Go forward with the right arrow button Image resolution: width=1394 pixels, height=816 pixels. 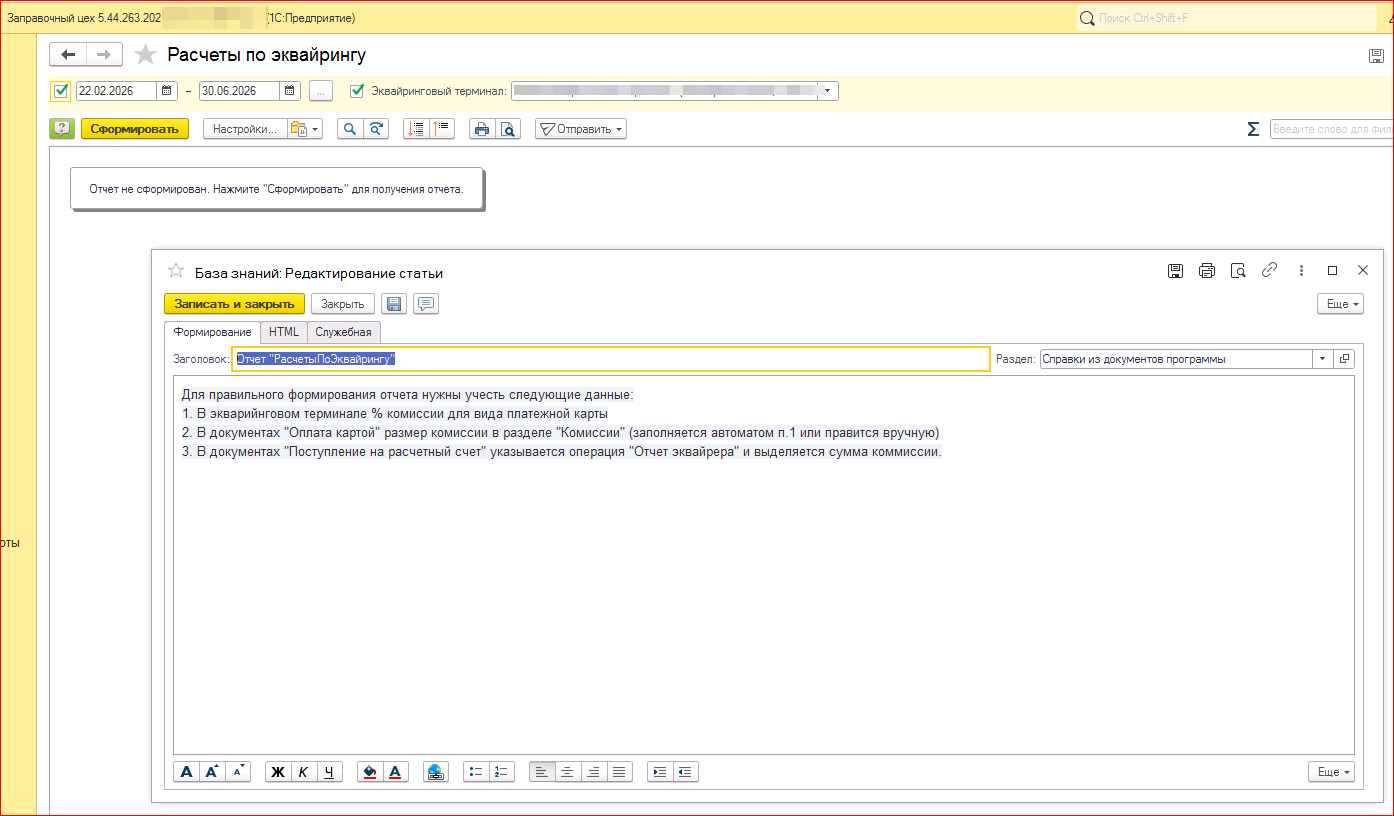point(104,55)
